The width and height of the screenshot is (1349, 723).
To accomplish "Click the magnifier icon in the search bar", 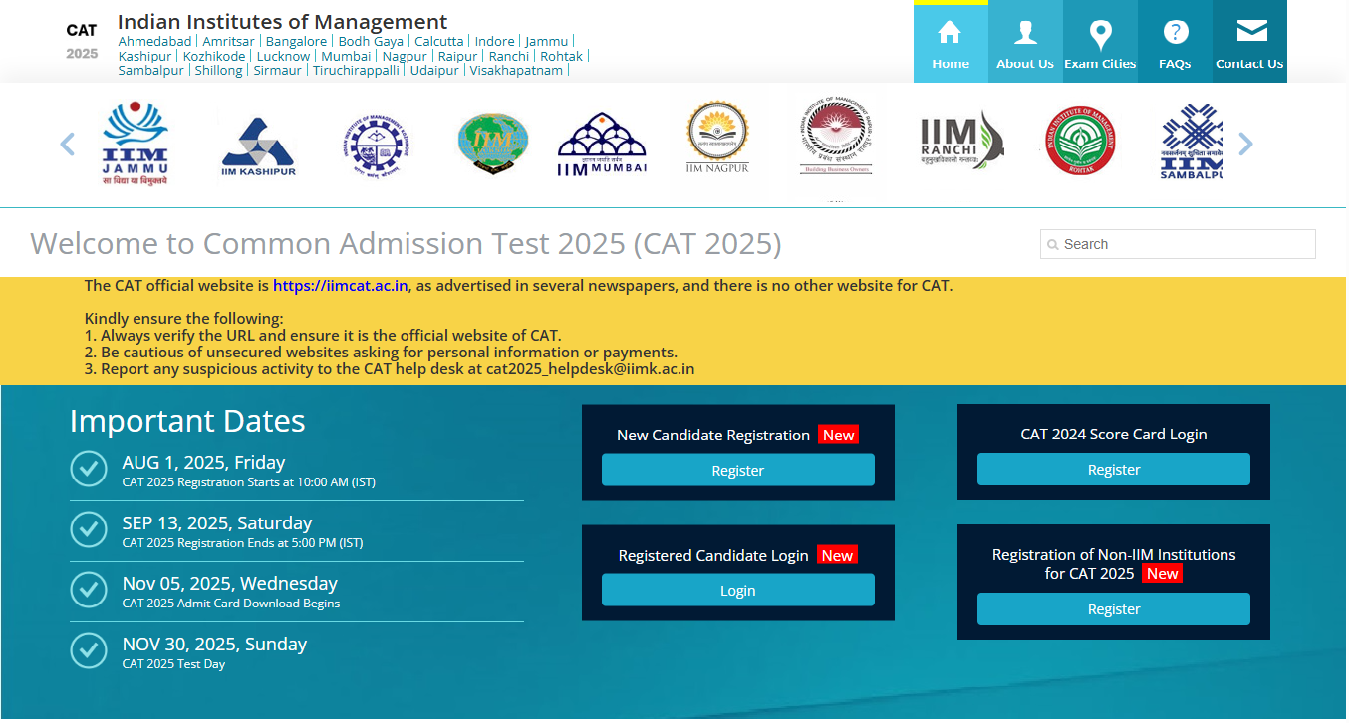I will click(x=1054, y=244).
